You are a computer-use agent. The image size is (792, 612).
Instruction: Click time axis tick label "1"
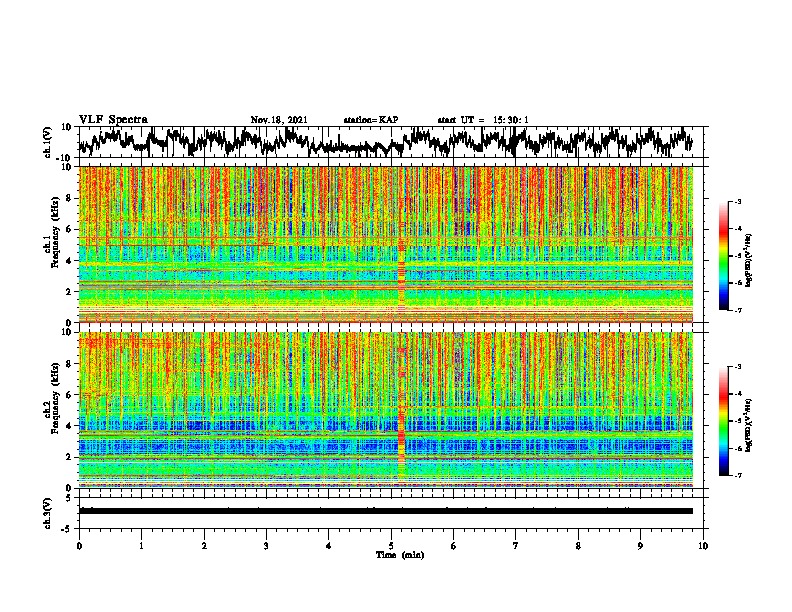point(141,546)
